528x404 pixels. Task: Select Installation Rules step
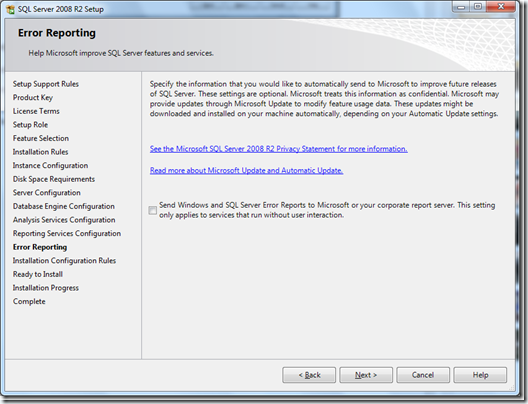(40, 152)
